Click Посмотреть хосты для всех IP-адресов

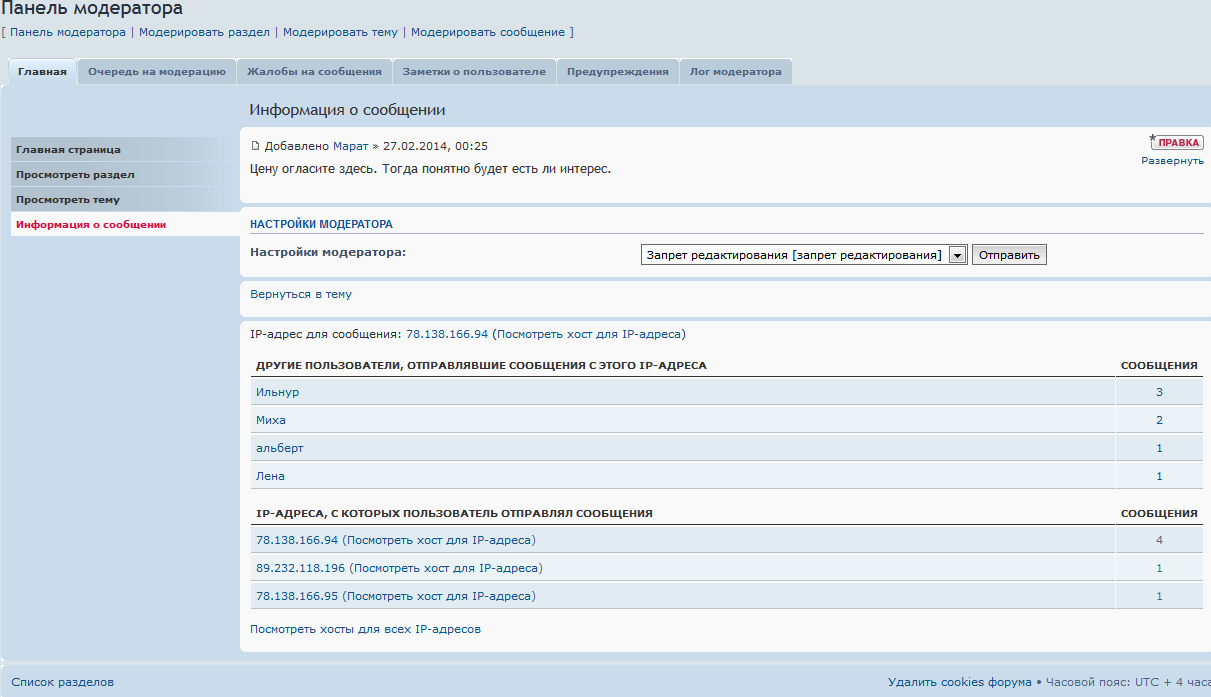point(365,629)
